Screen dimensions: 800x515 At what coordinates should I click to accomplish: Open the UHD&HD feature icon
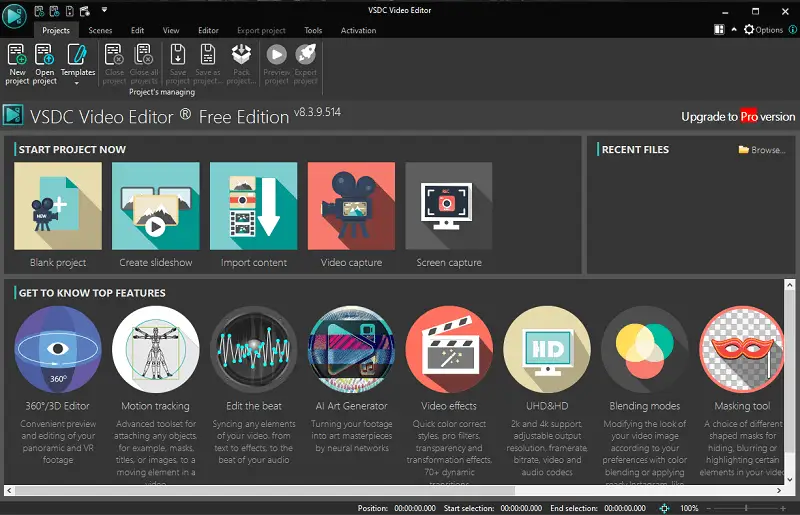click(x=547, y=349)
